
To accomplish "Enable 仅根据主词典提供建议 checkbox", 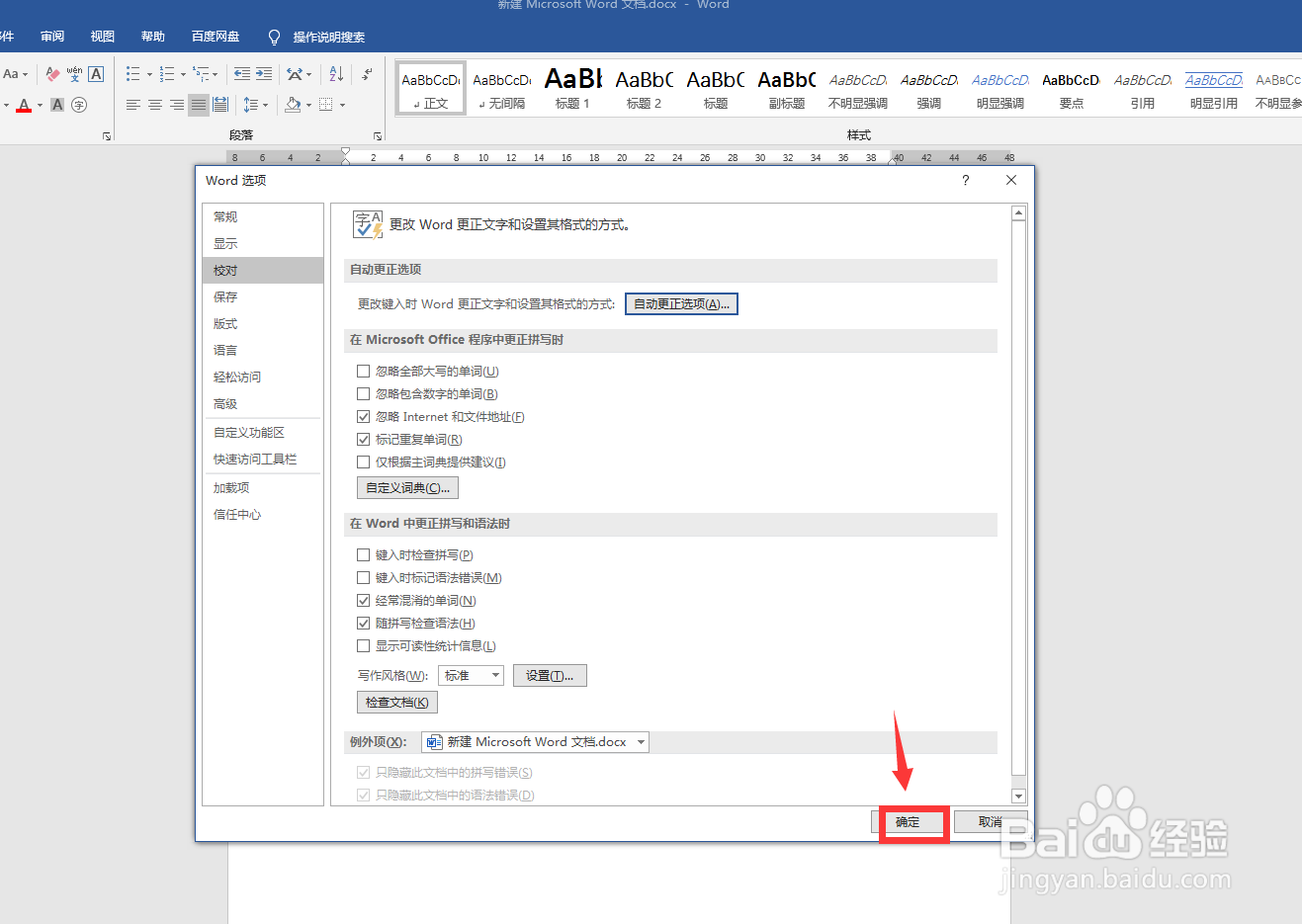I will pyautogui.click(x=363, y=462).
